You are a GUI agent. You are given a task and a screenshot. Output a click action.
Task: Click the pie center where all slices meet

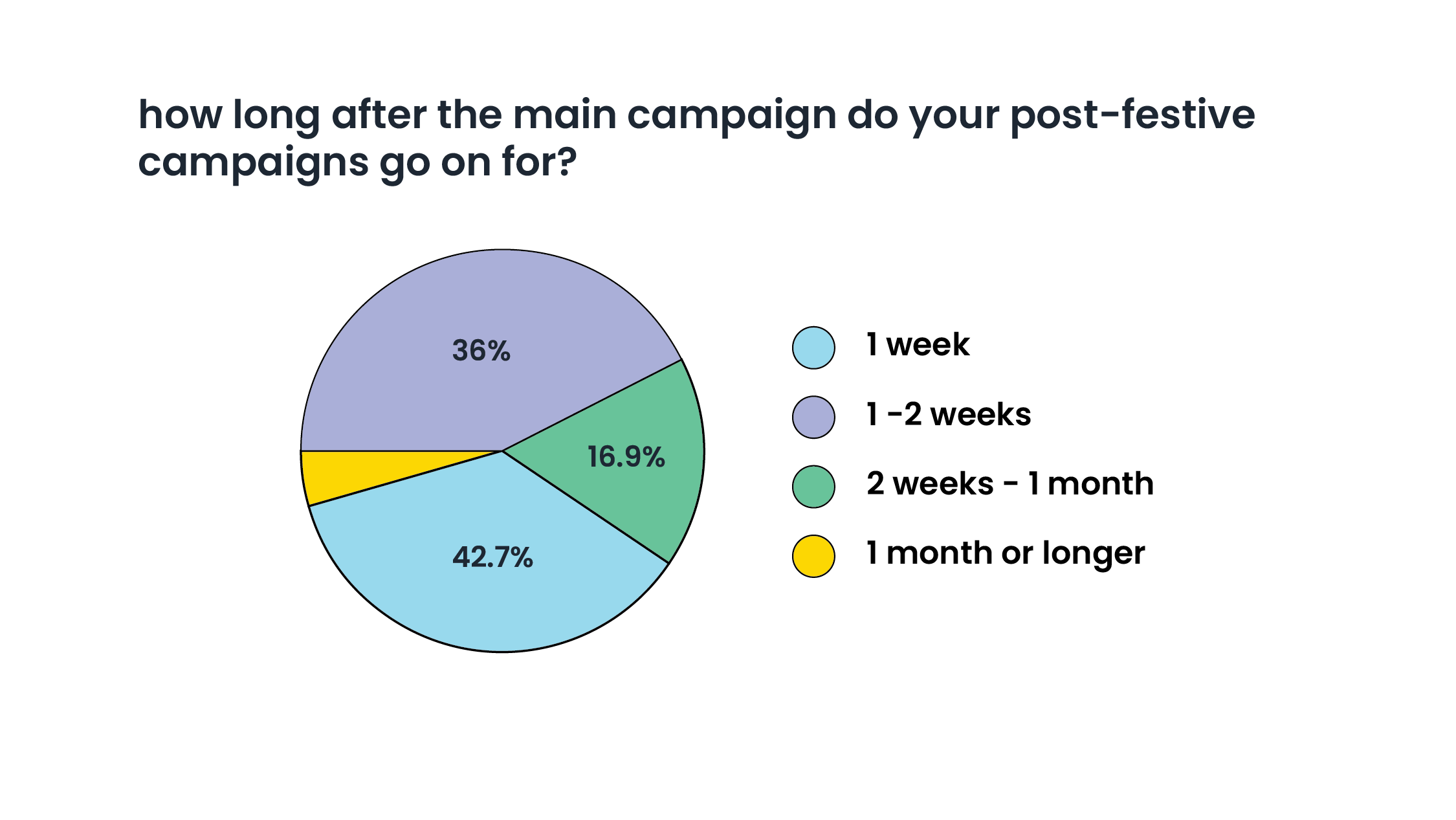click(502, 451)
